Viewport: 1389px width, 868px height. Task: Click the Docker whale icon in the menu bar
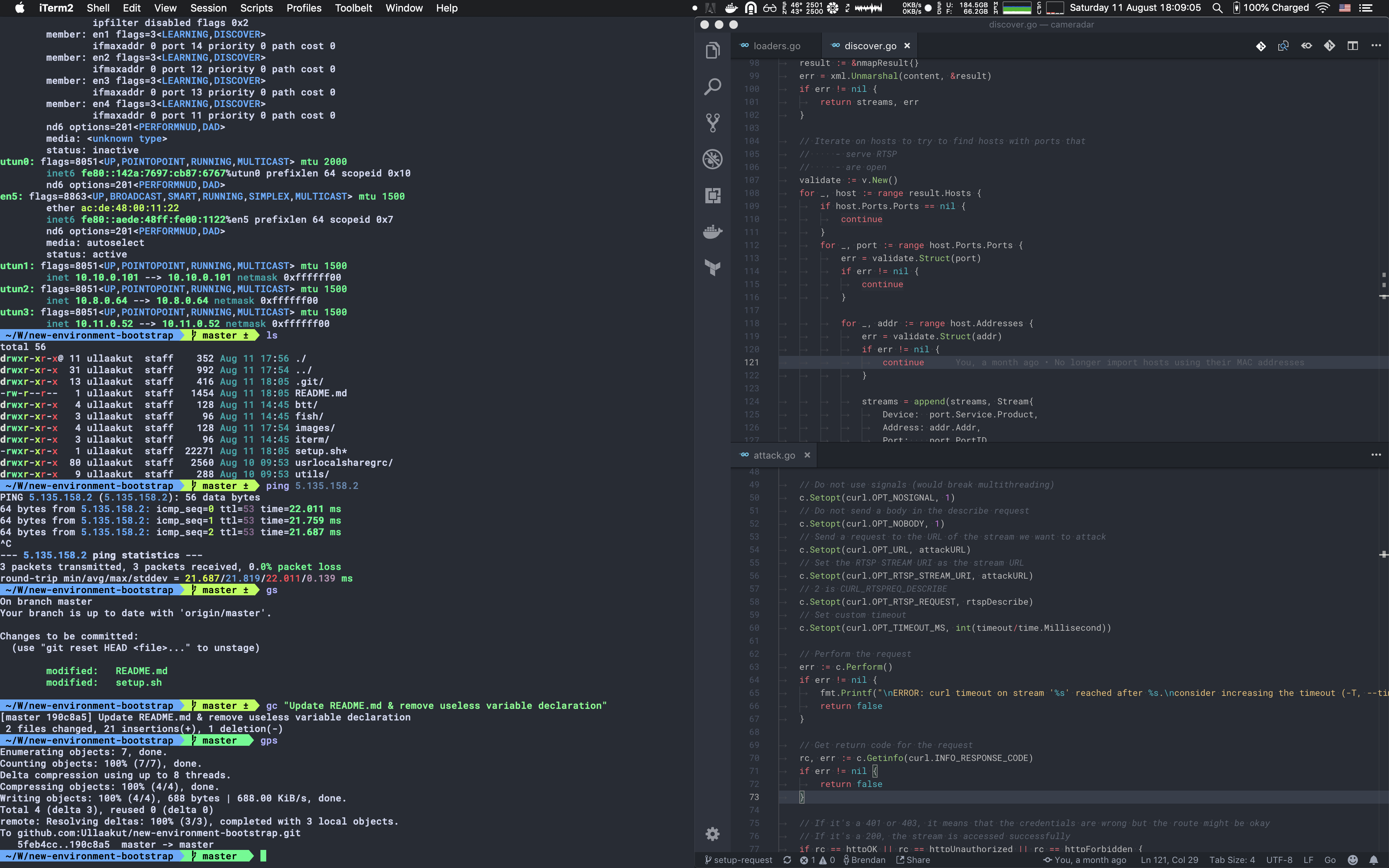point(731,8)
